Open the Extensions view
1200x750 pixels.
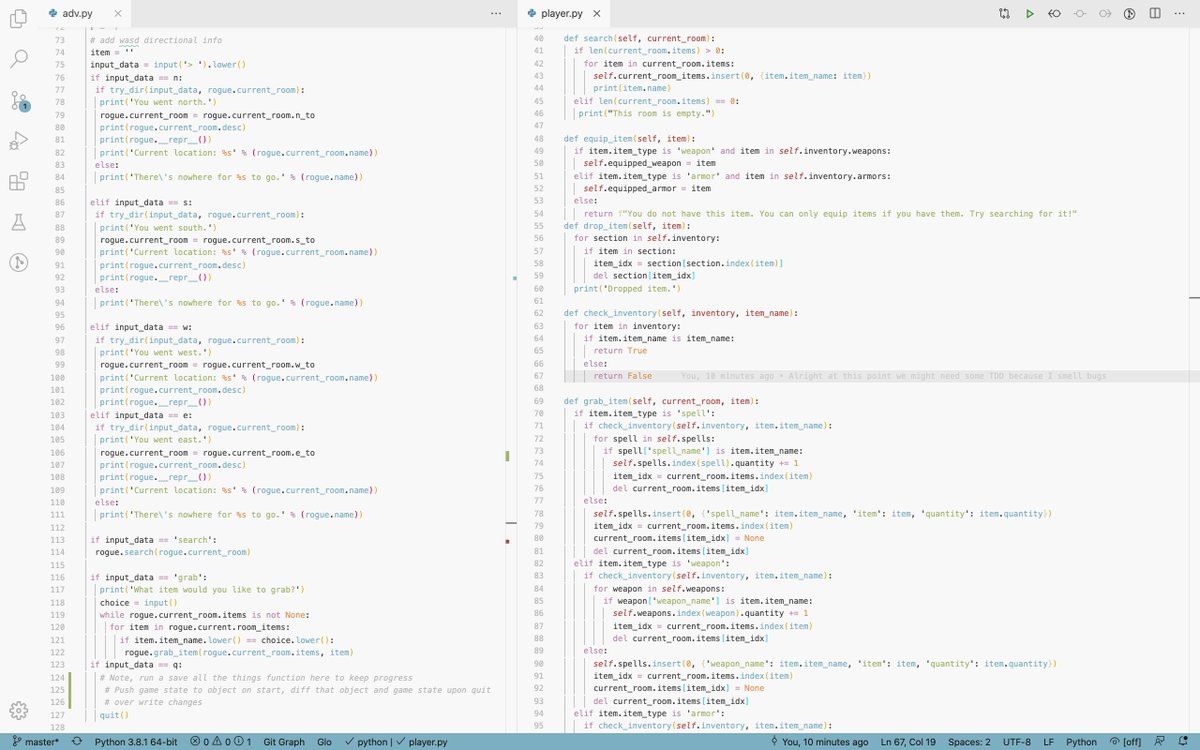pos(18,182)
